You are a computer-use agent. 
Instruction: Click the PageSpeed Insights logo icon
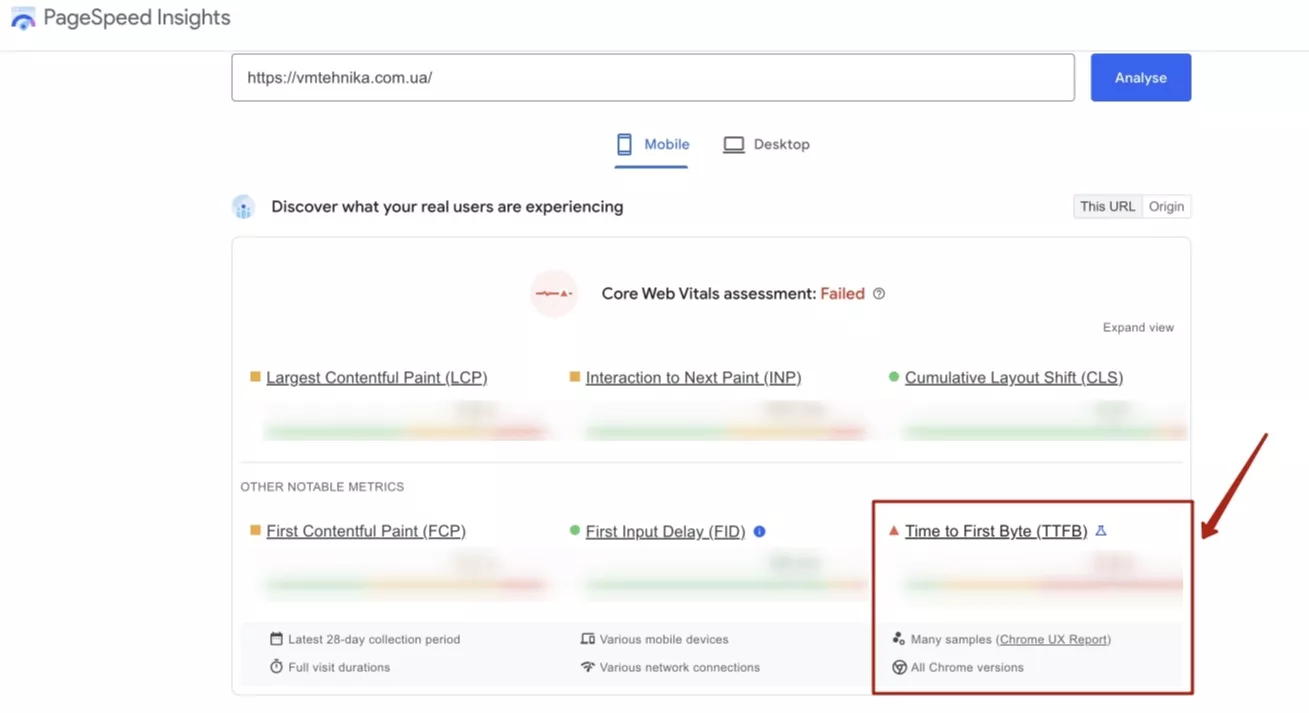pyautogui.click(x=22, y=18)
